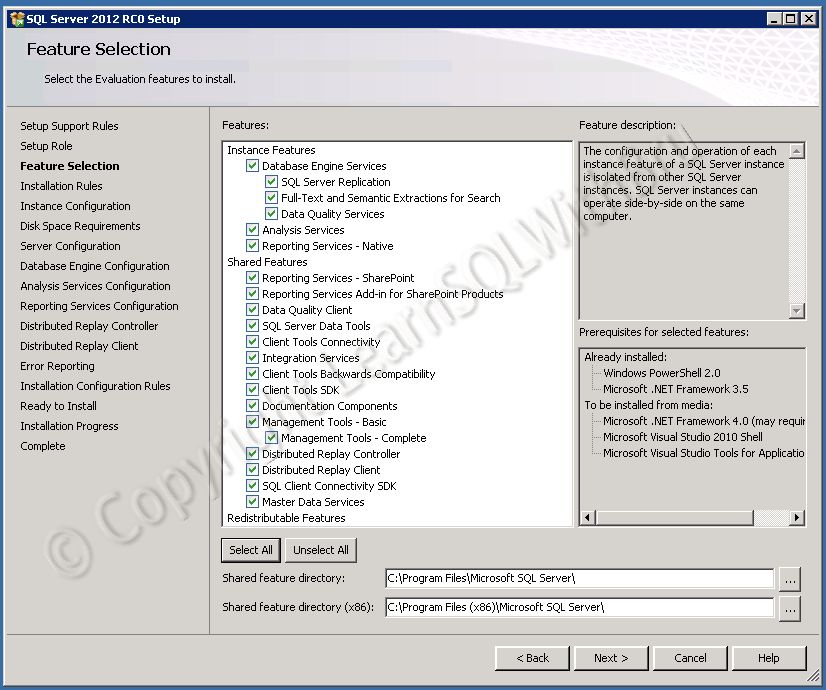Toggle Integration Services checkbox
826x690 pixels.
point(252,358)
